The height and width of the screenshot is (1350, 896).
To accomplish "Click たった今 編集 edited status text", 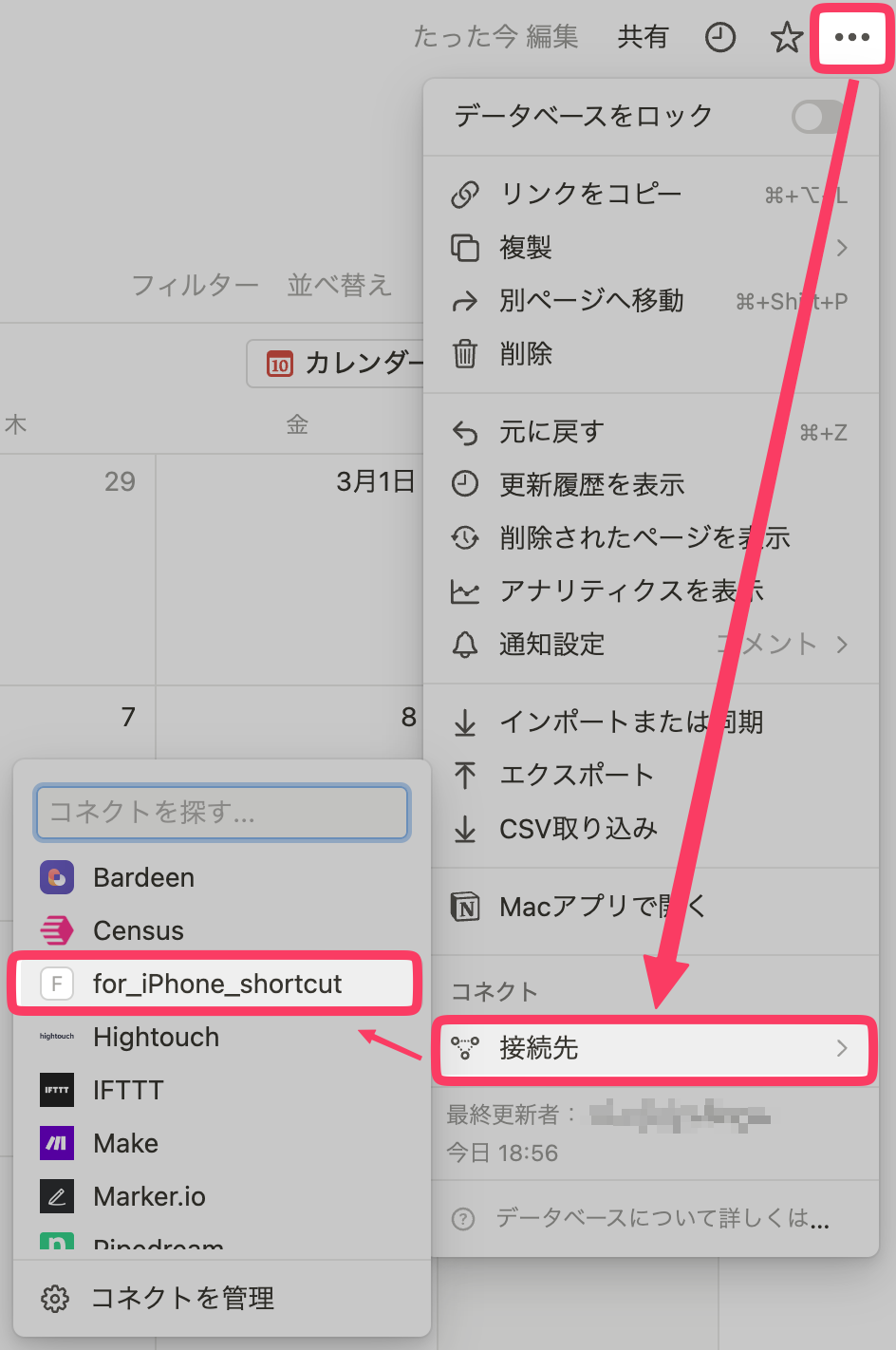I will tap(495, 37).
